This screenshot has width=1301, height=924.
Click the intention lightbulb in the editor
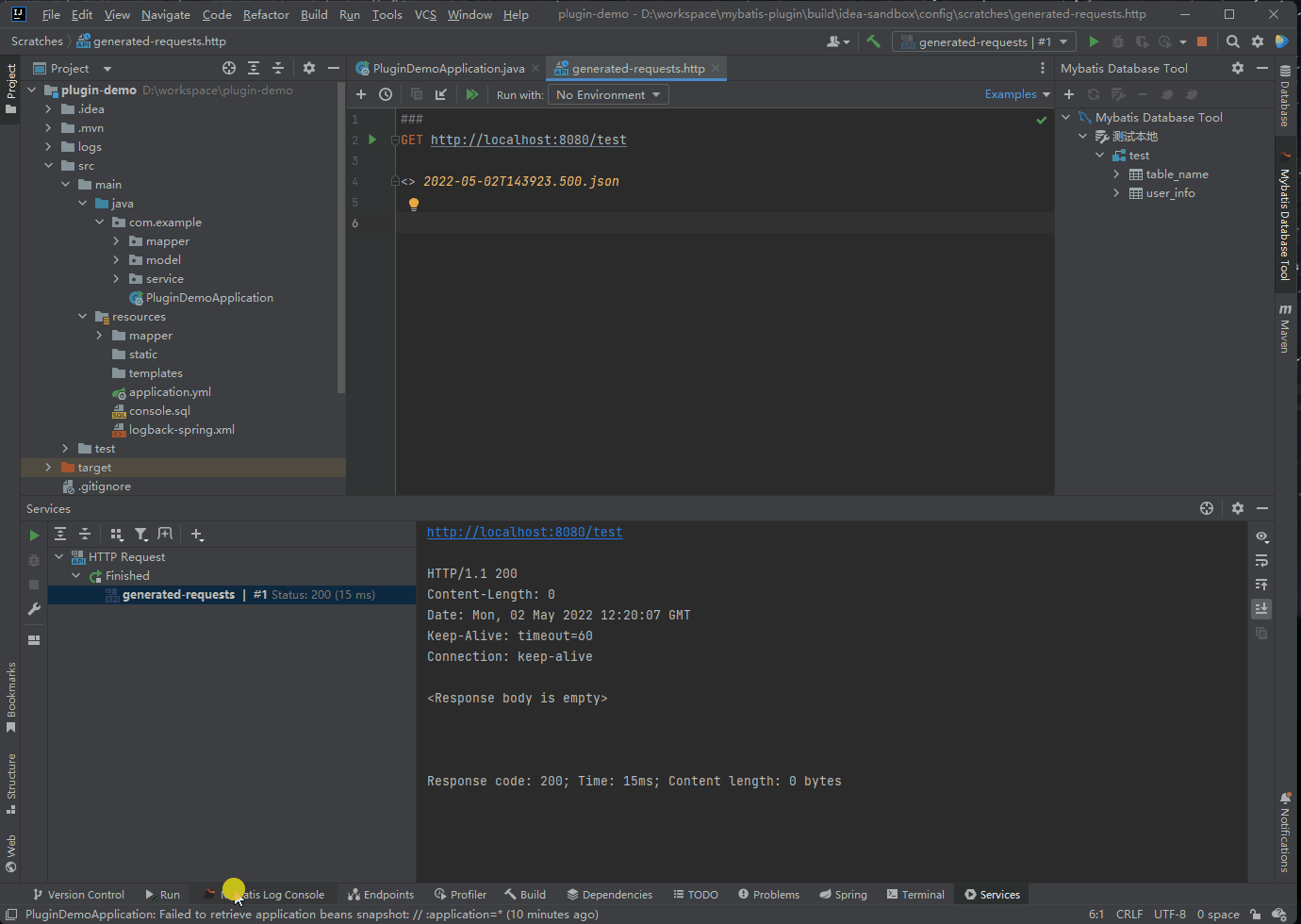(x=413, y=204)
